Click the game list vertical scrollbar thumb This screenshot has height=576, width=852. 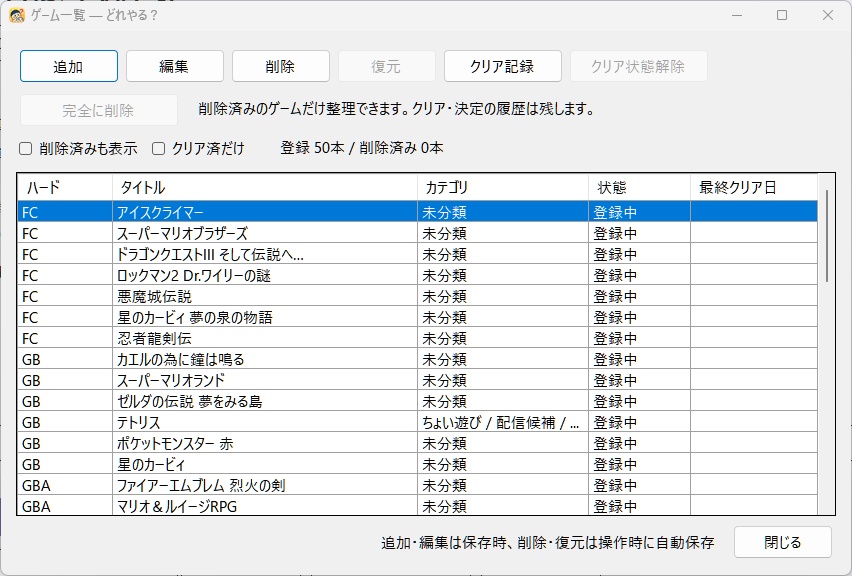click(x=827, y=236)
